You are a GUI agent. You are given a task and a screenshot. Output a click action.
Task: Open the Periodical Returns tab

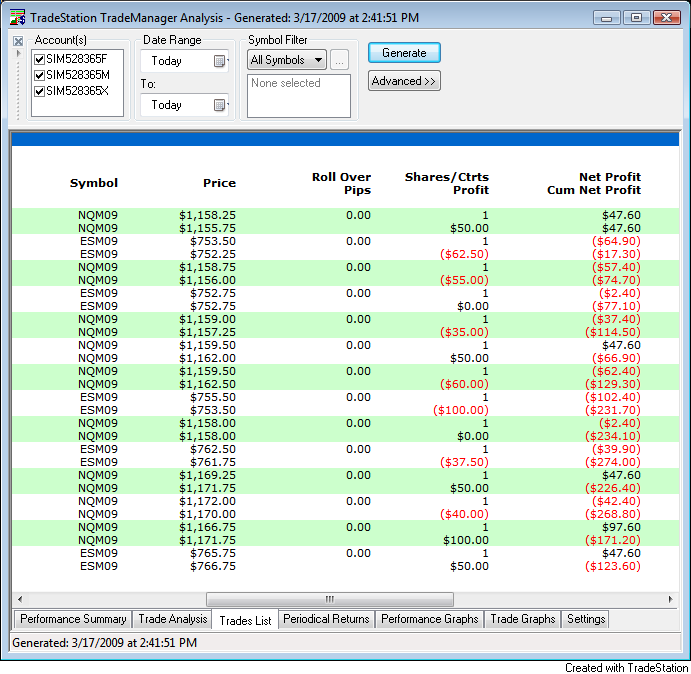326,619
